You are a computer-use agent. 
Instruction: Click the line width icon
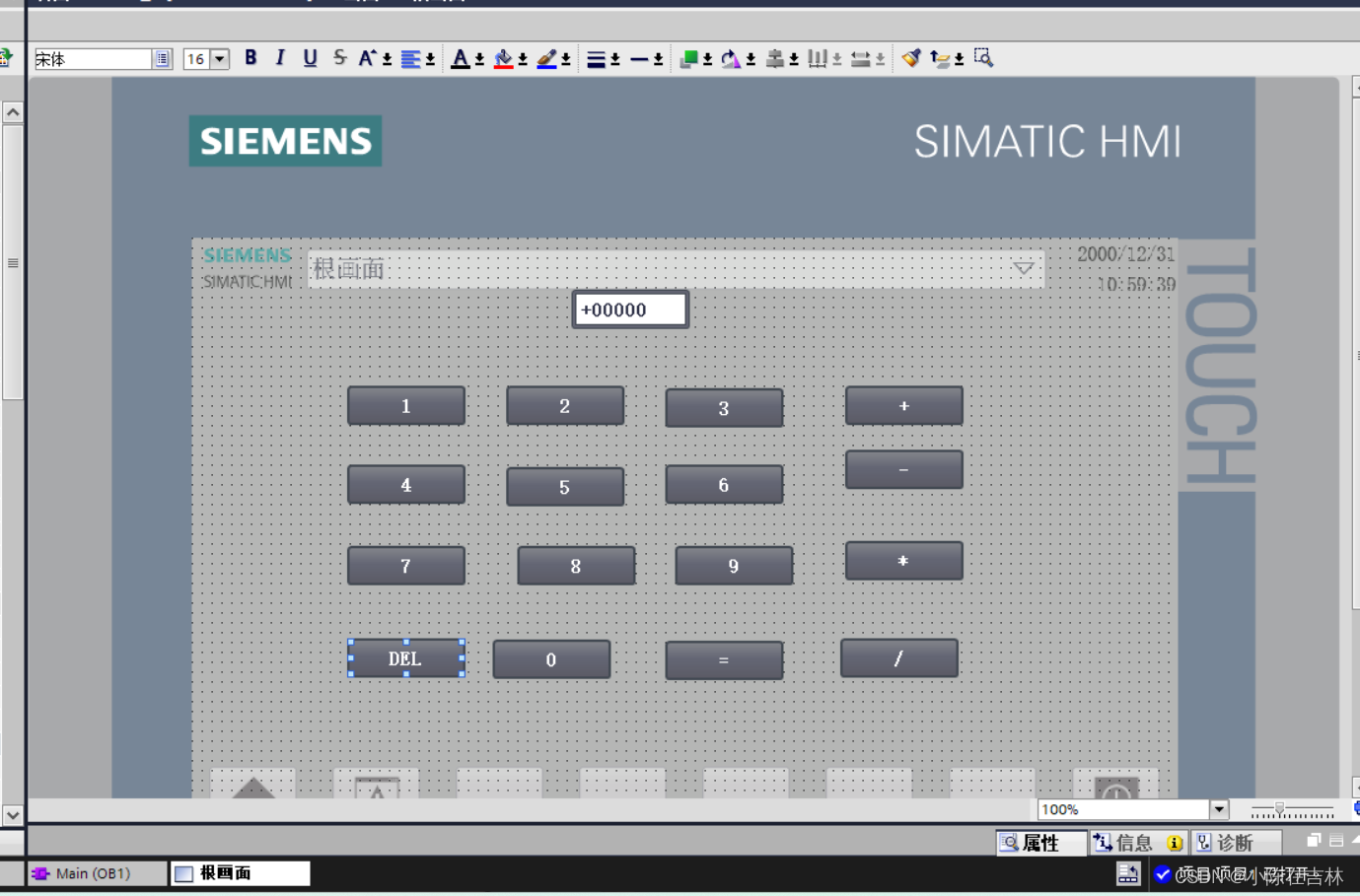point(596,59)
